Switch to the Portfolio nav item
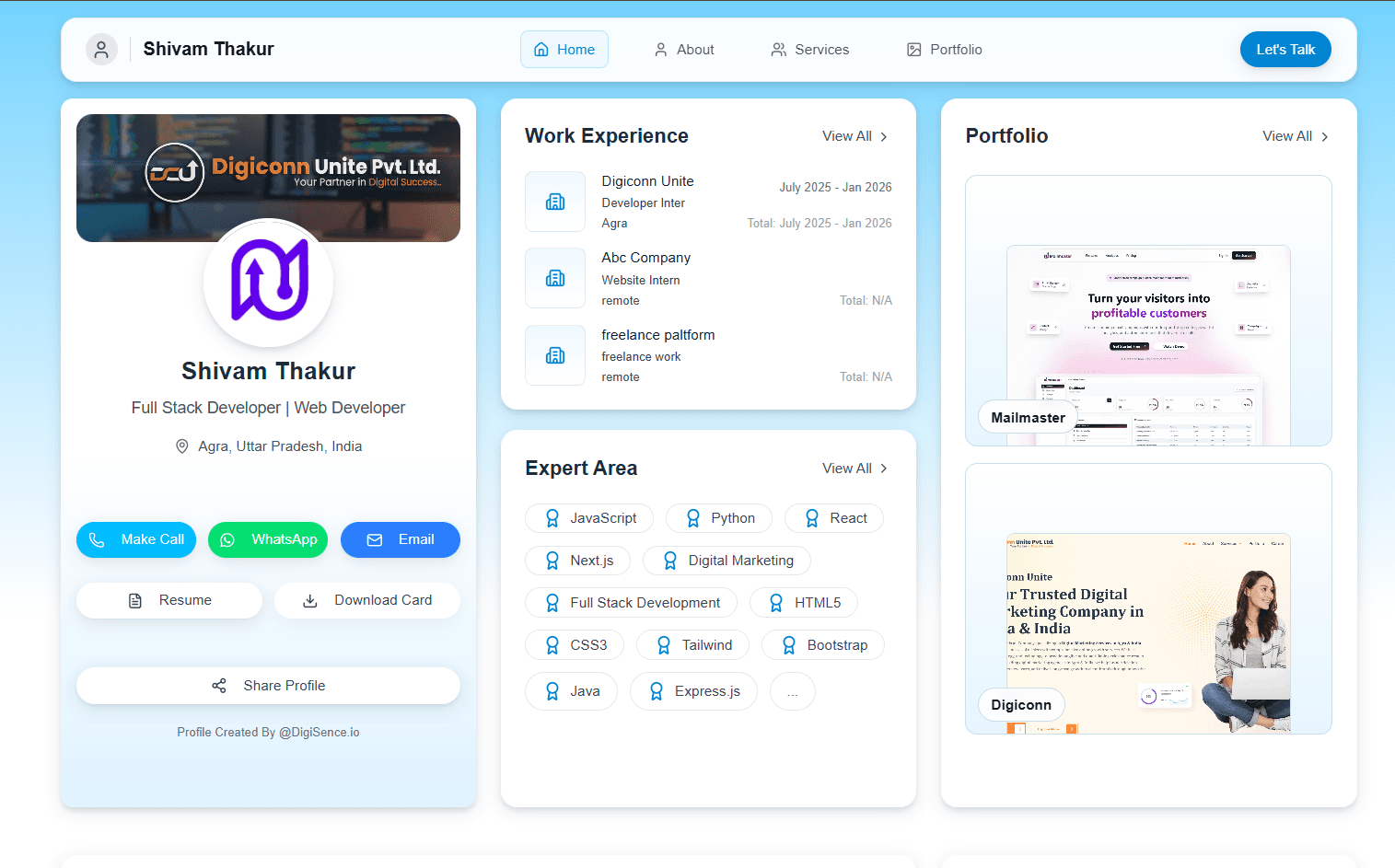 click(x=945, y=50)
